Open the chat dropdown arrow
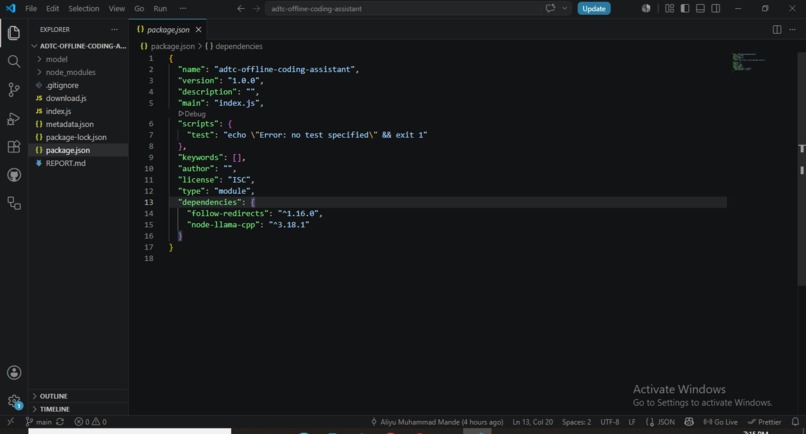This screenshot has height=434, width=806. pyautogui.click(x=564, y=8)
